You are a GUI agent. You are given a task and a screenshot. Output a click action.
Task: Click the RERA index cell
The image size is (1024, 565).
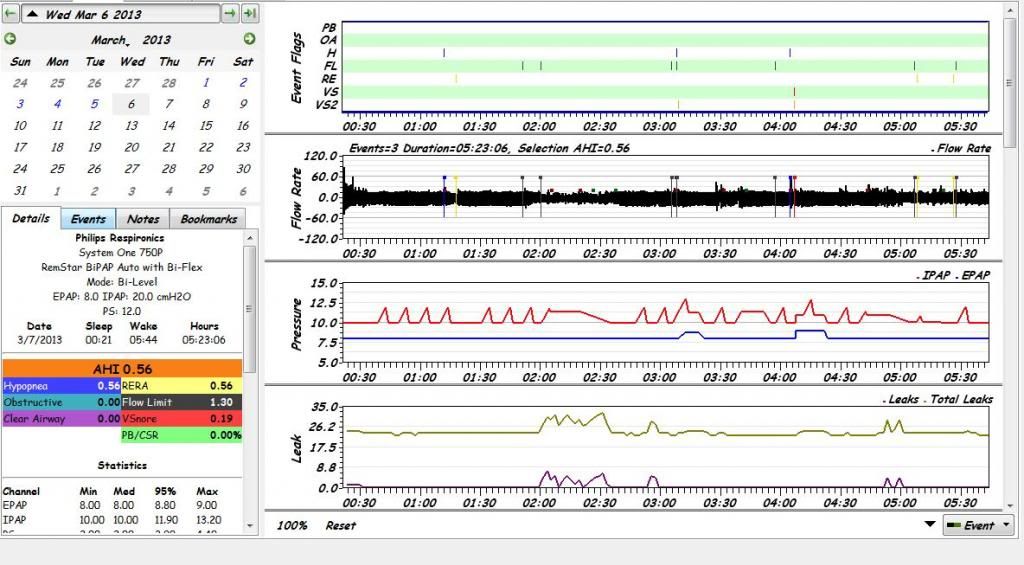coord(182,386)
